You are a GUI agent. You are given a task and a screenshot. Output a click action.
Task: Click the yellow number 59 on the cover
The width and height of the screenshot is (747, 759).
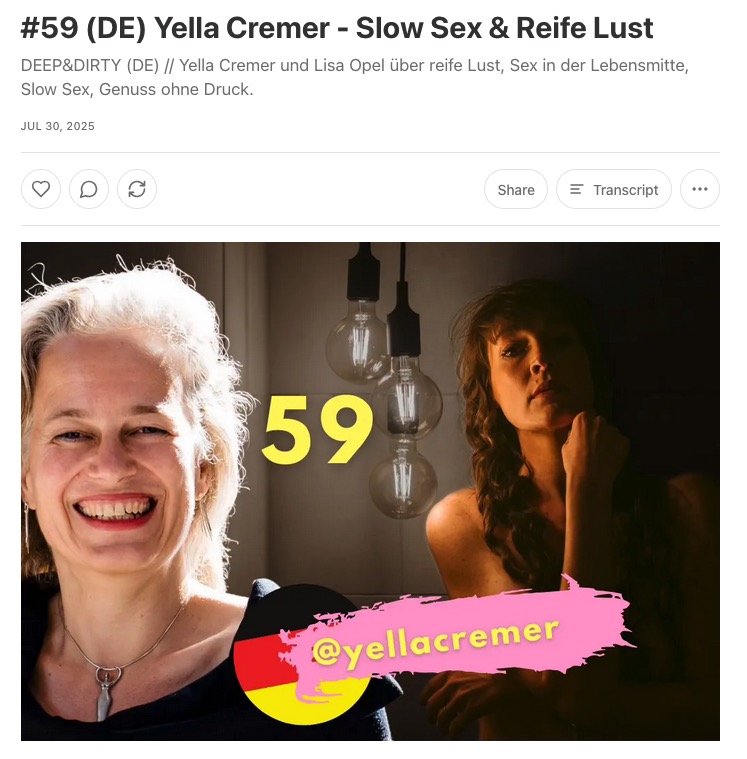point(317,429)
